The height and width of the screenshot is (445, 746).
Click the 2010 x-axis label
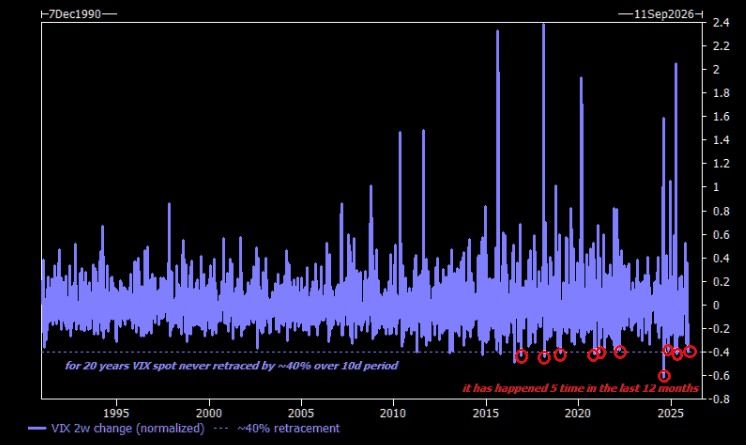pyautogui.click(x=393, y=413)
